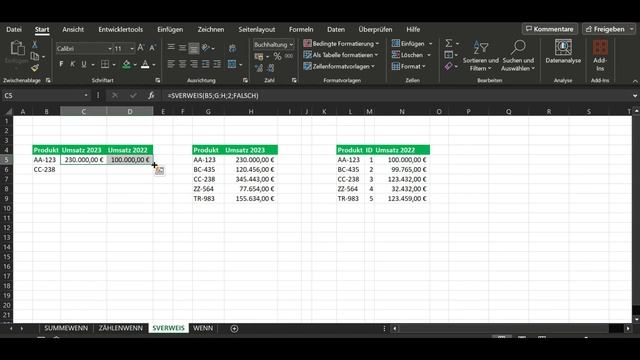Screen dimensions: 640x360
Task: Click the increase decimal places icon
Action: pos(259,68)
